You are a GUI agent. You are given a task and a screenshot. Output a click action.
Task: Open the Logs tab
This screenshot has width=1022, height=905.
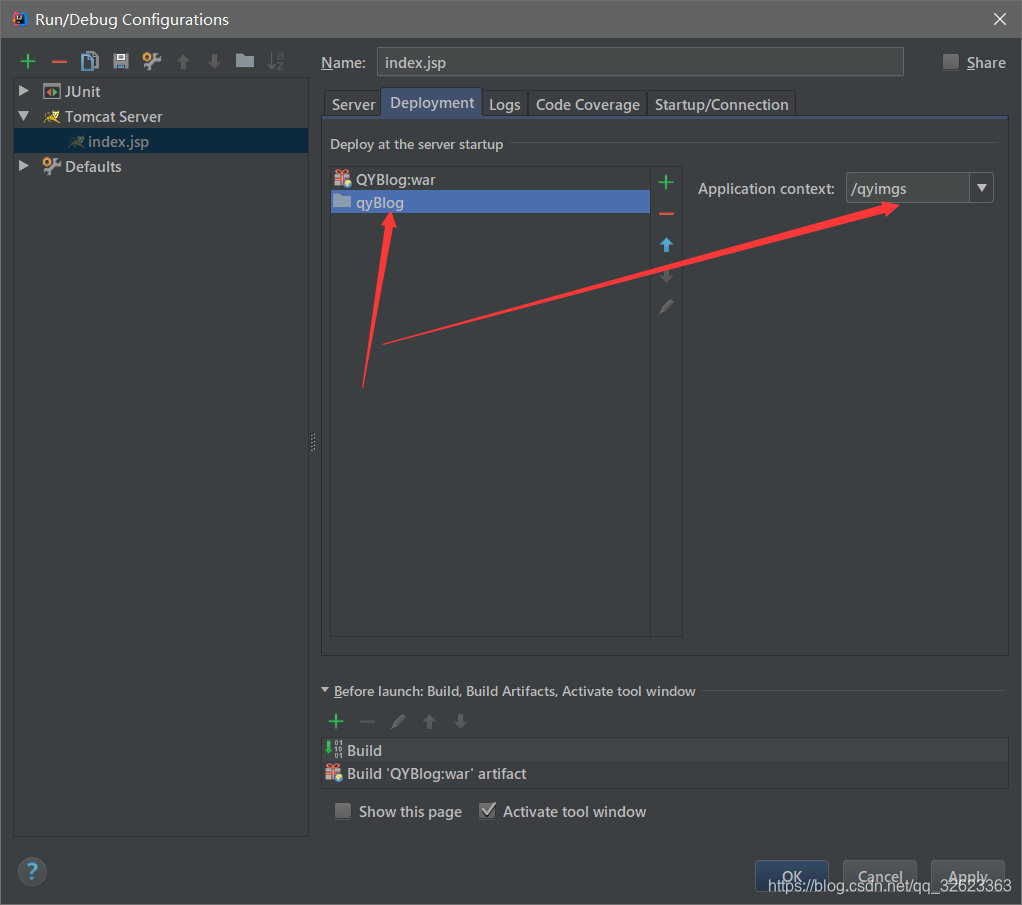point(504,104)
